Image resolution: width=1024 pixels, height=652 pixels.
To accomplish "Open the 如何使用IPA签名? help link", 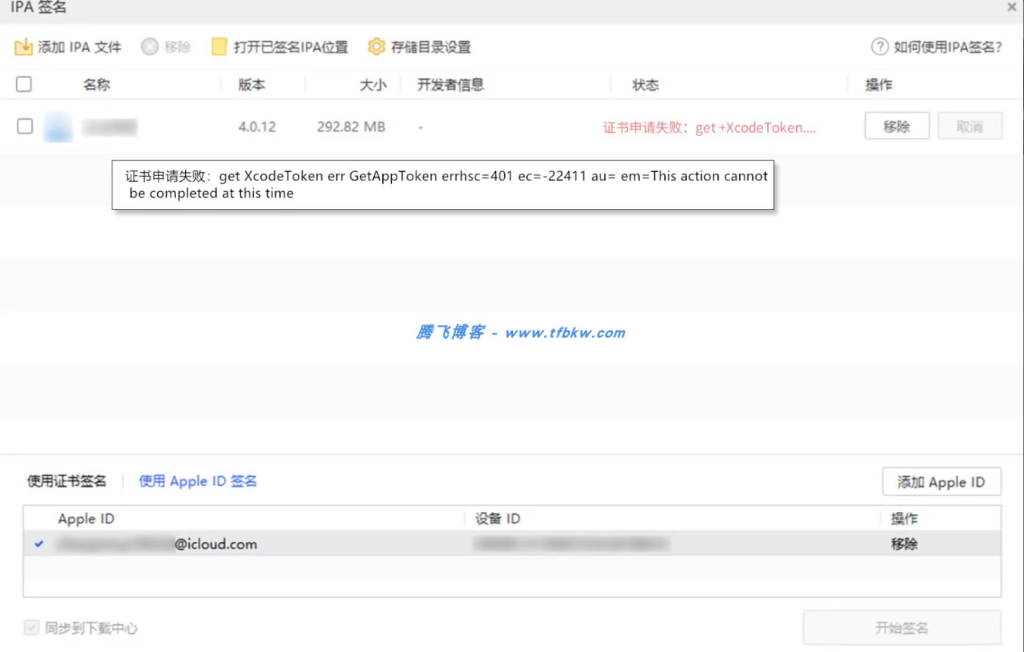I will pos(947,46).
